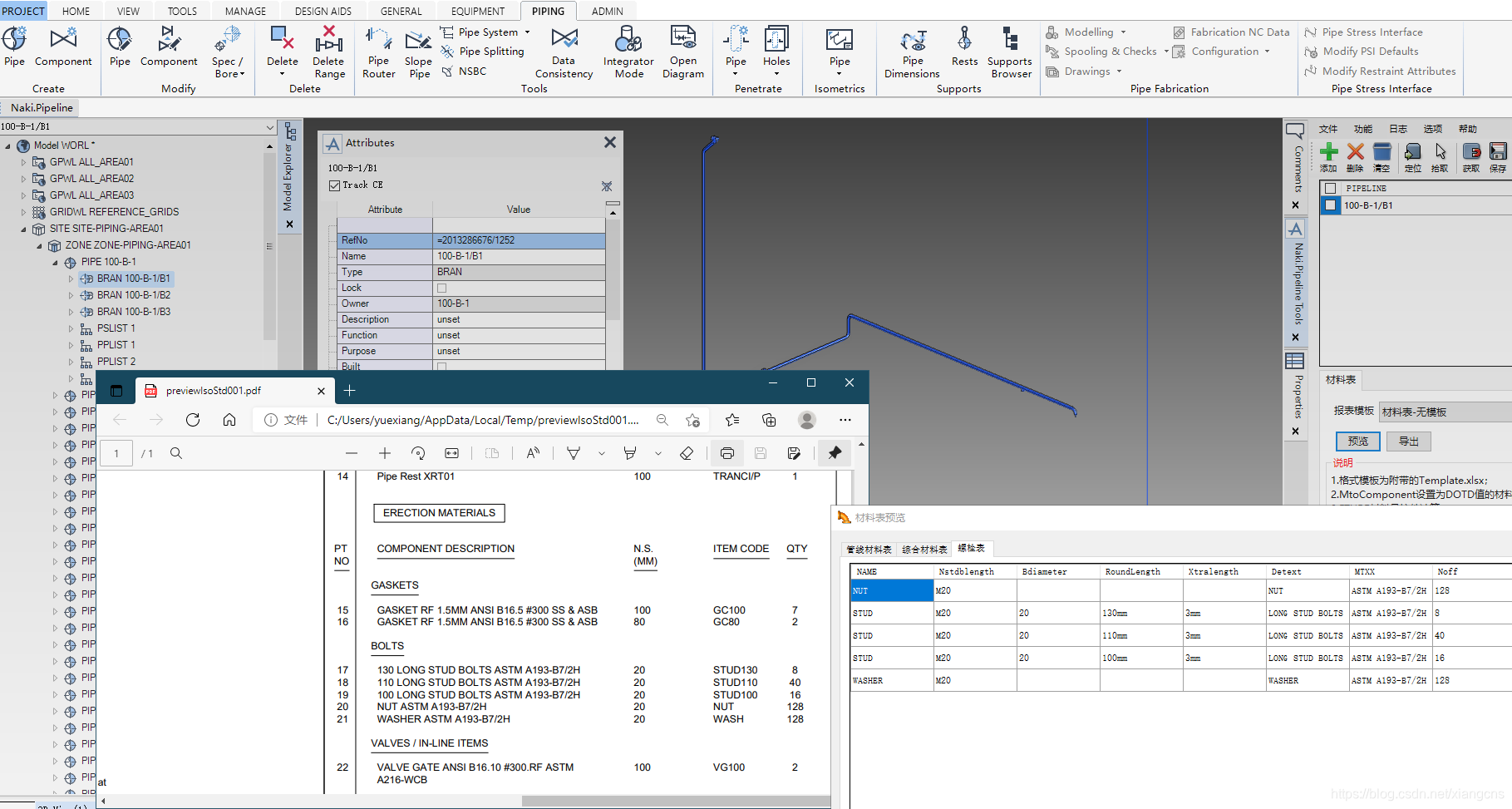Image resolution: width=1512 pixels, height=809 pixels.
Task: Run the Data Consistency tool
Action: [x=564, y=52]
